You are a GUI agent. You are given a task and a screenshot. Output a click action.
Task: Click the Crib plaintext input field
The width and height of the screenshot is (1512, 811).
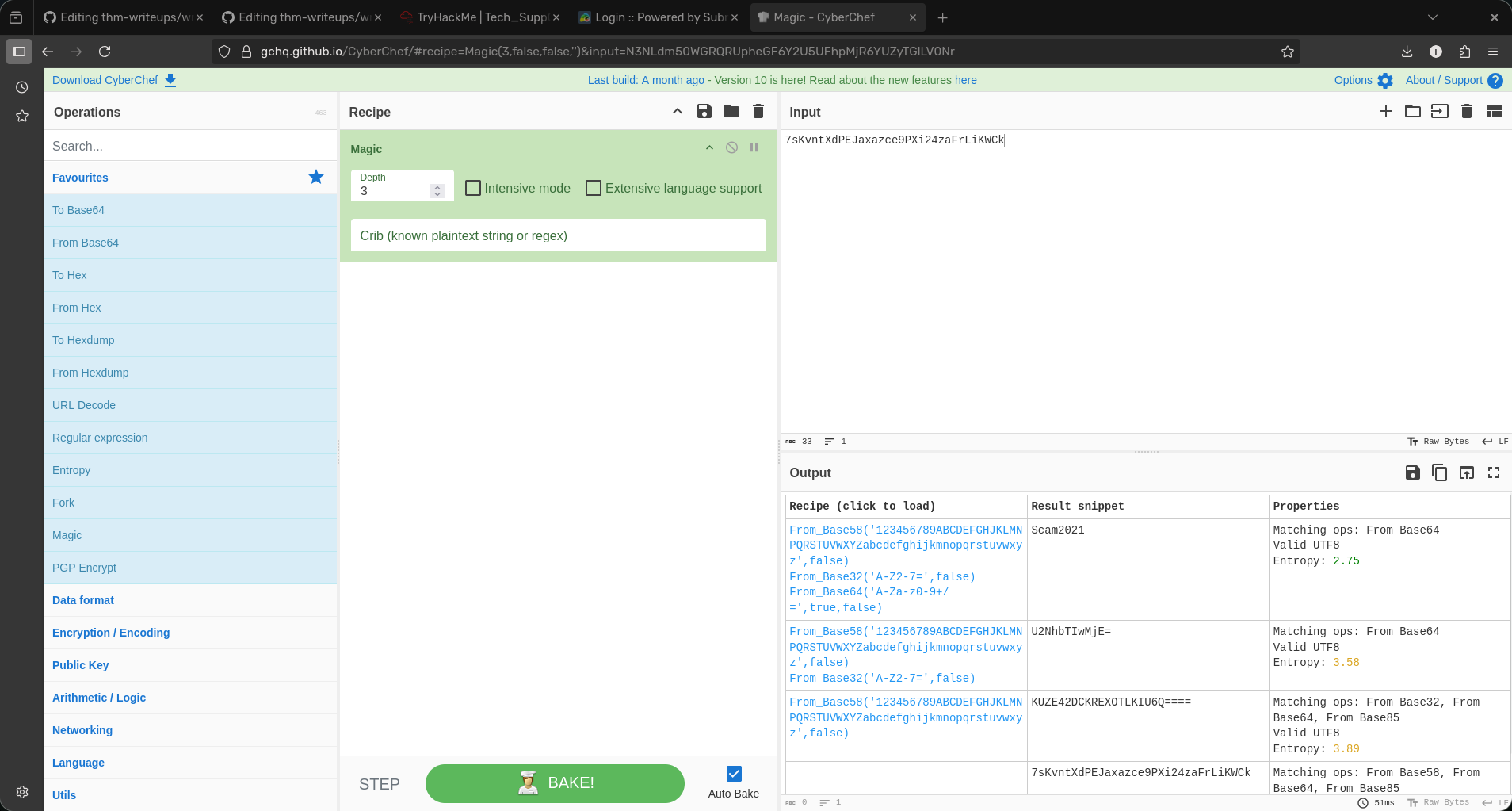click(558, 235)
